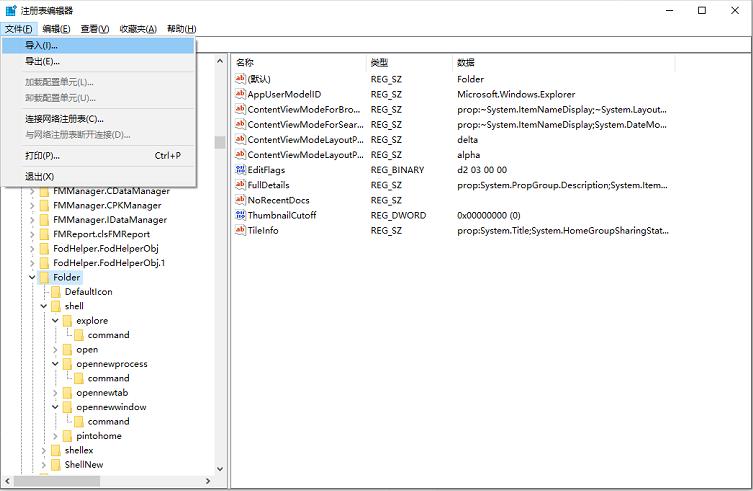The image size is (753, 491).
Task: Click the folder icon of explore key
Action: [67, 320]
